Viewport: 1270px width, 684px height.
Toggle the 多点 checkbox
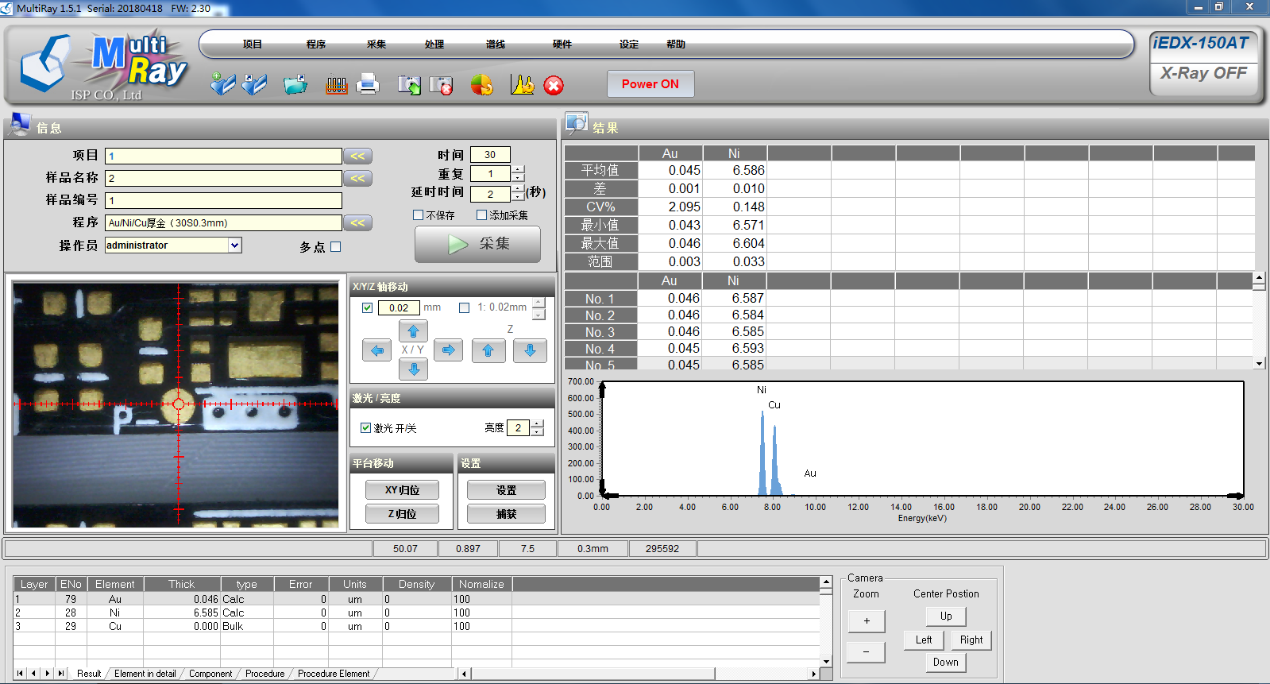click(336, 247)
